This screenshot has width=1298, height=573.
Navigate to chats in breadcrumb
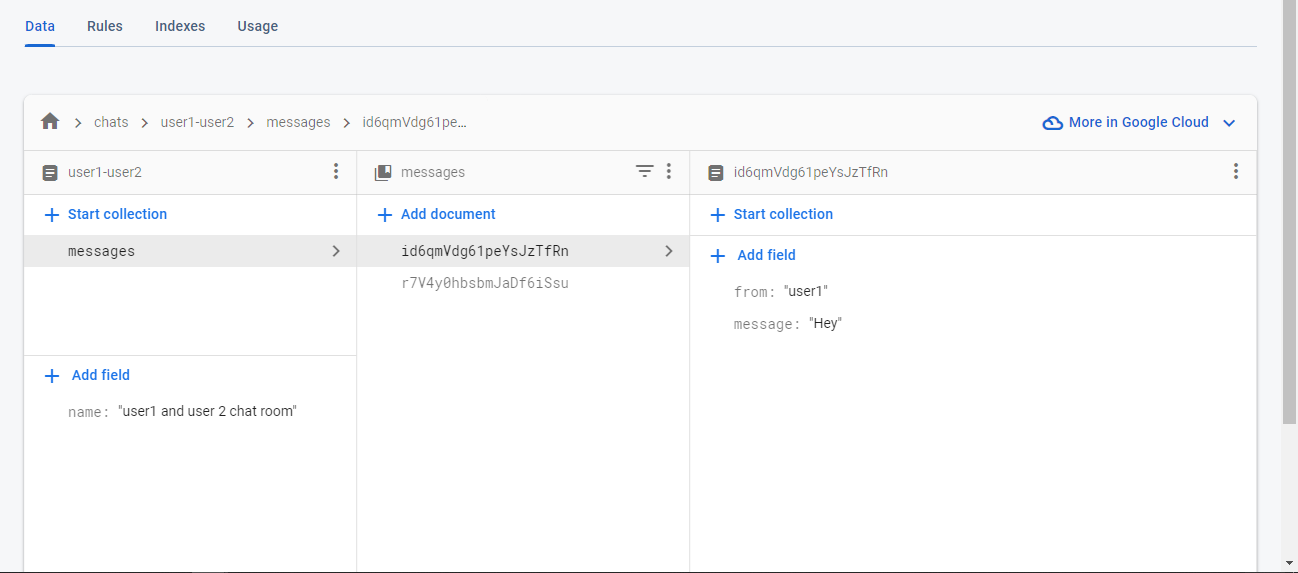[111, 122]
